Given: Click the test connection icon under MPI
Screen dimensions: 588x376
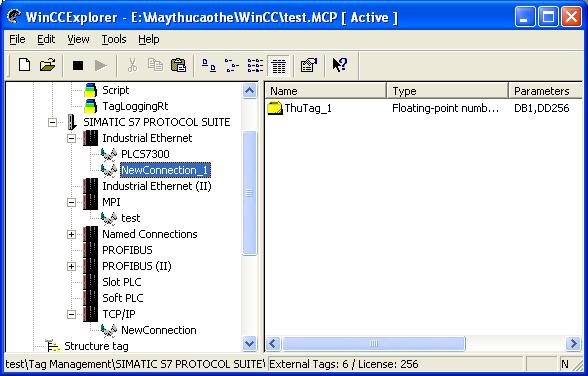Looking at the screenshot, I should (109, 218).
